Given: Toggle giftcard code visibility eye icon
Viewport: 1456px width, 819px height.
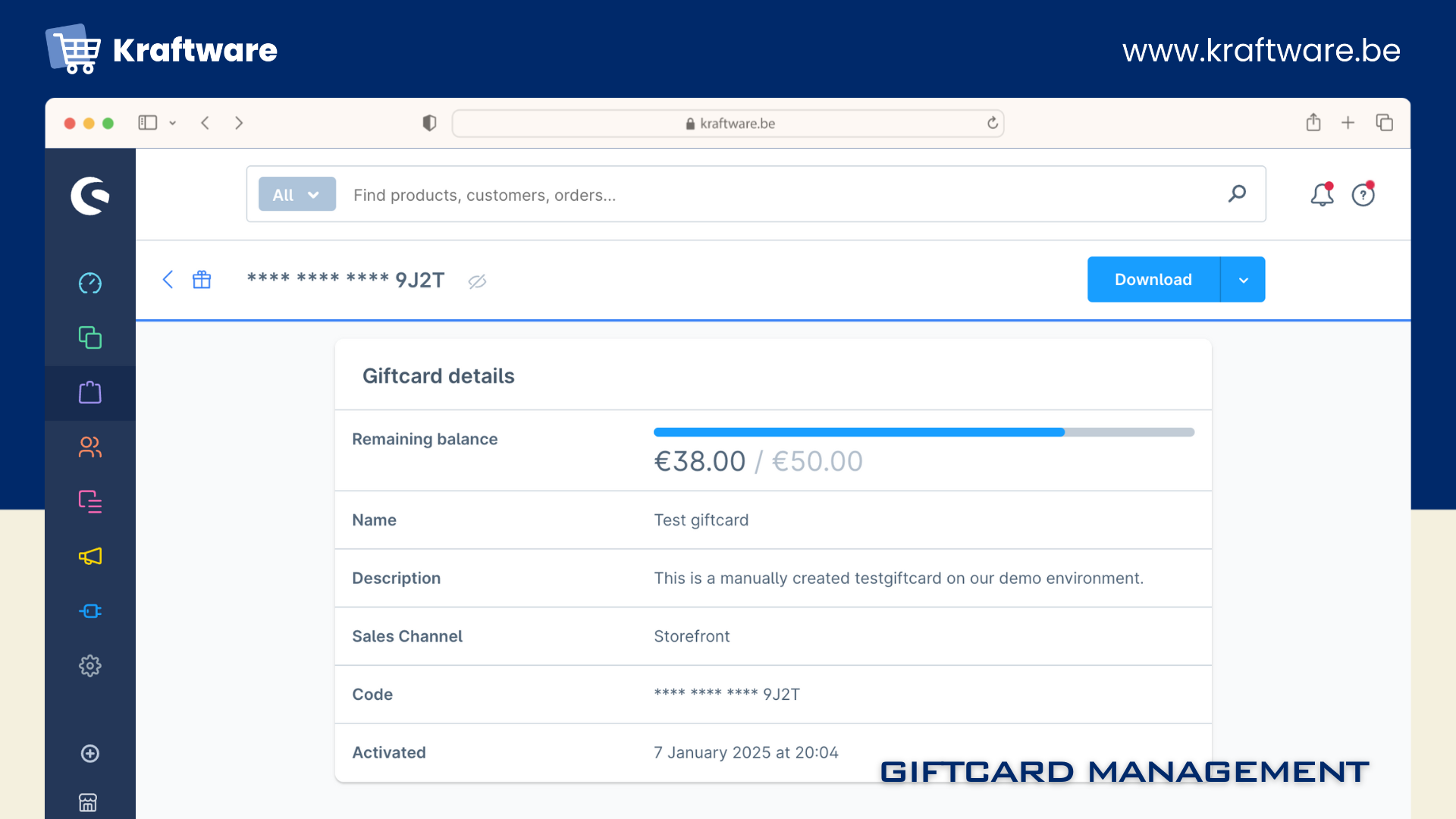Looking at the screenshot, I should [x=477, y=281].
